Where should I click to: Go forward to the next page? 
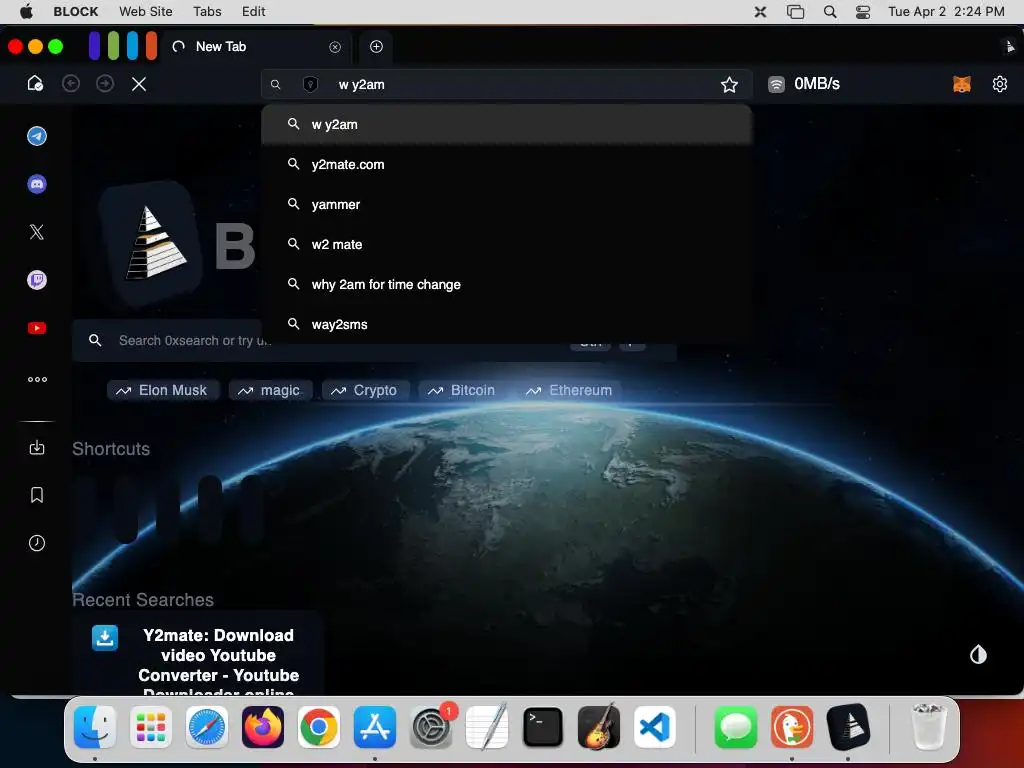click(x=104, y=84)
